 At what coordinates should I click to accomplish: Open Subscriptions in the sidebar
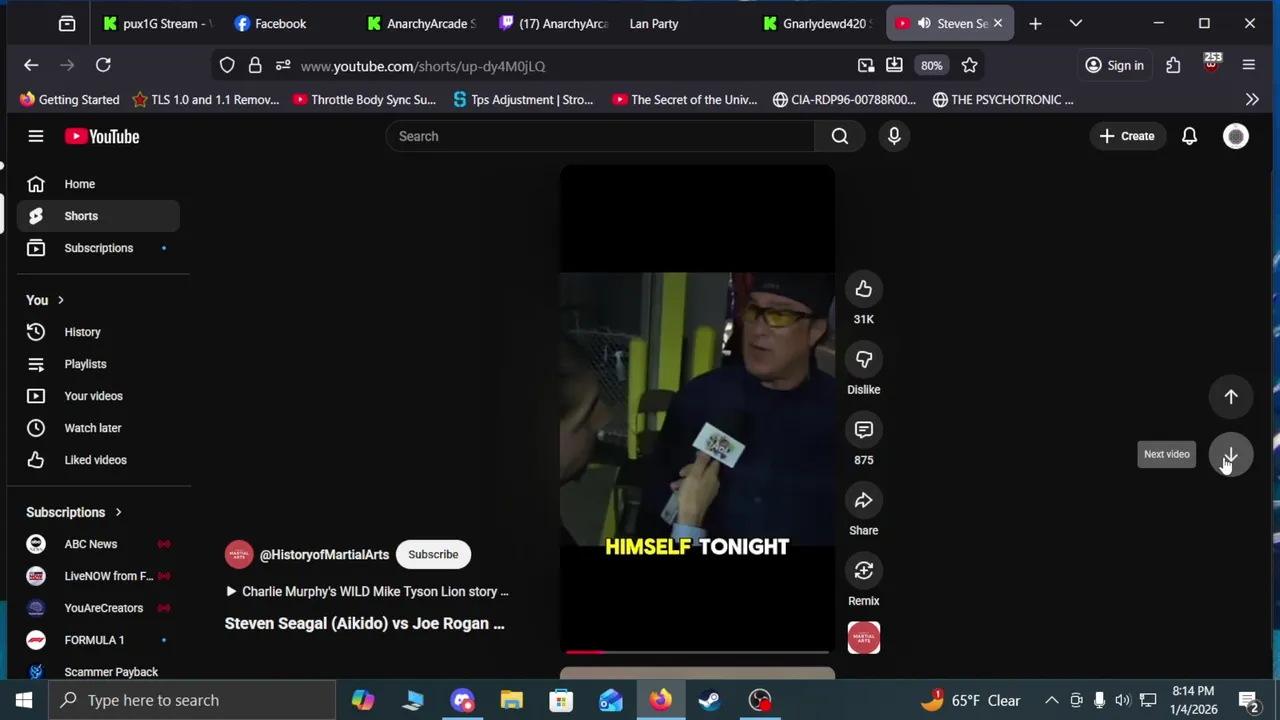[98, 248]
